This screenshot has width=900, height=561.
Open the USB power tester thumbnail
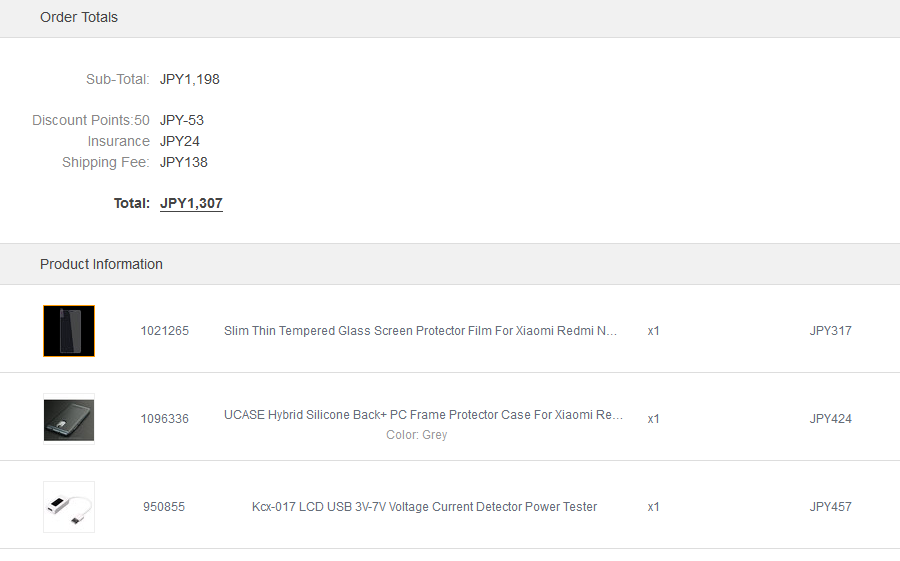69,507
